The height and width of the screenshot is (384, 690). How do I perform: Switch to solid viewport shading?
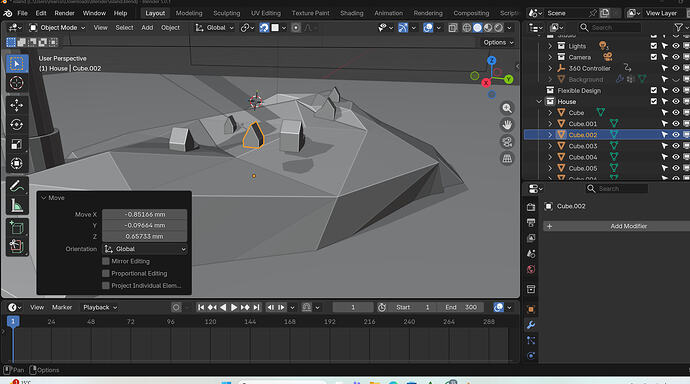click(x=477, y=28)
